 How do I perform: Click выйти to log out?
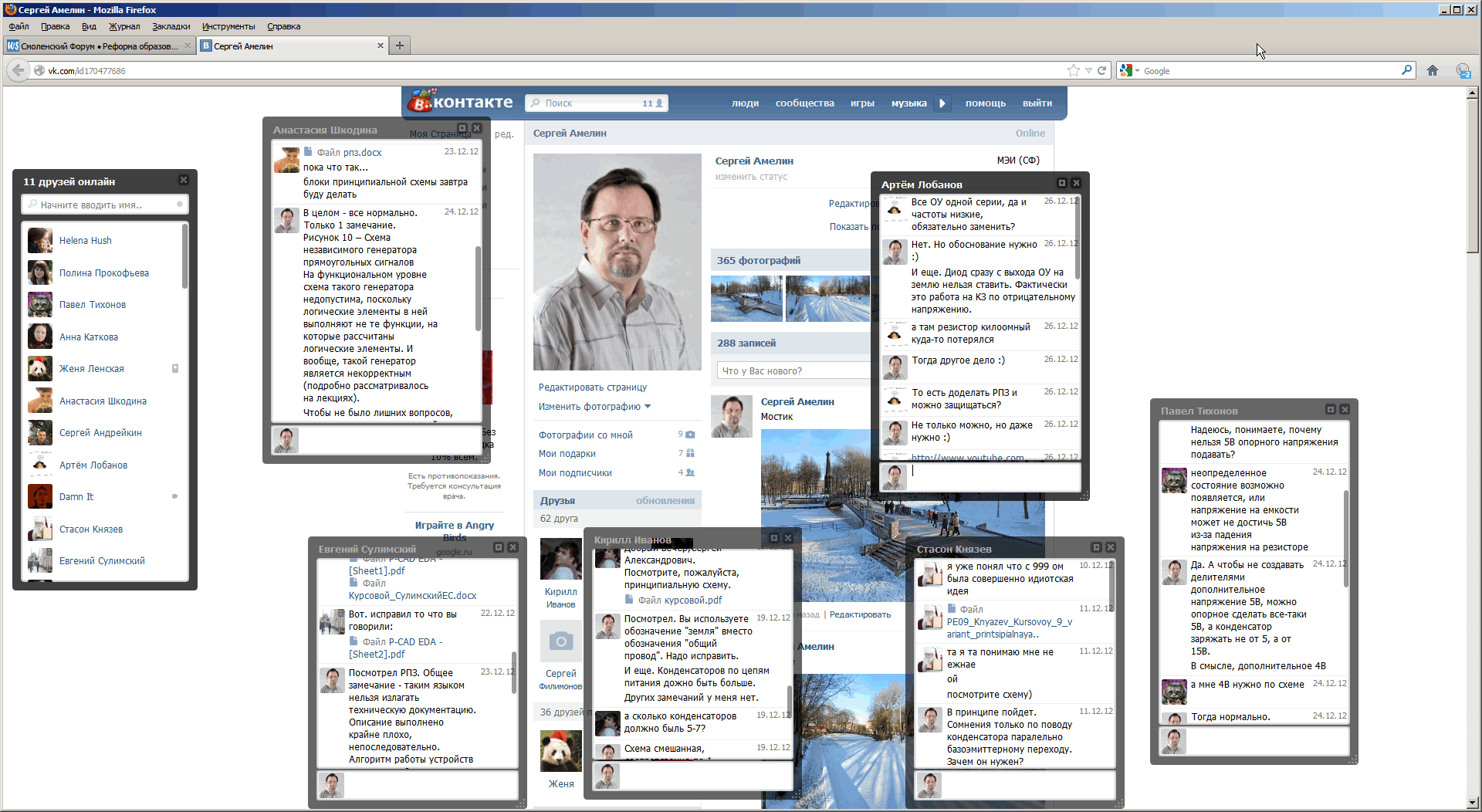(x=1037, y=103)
